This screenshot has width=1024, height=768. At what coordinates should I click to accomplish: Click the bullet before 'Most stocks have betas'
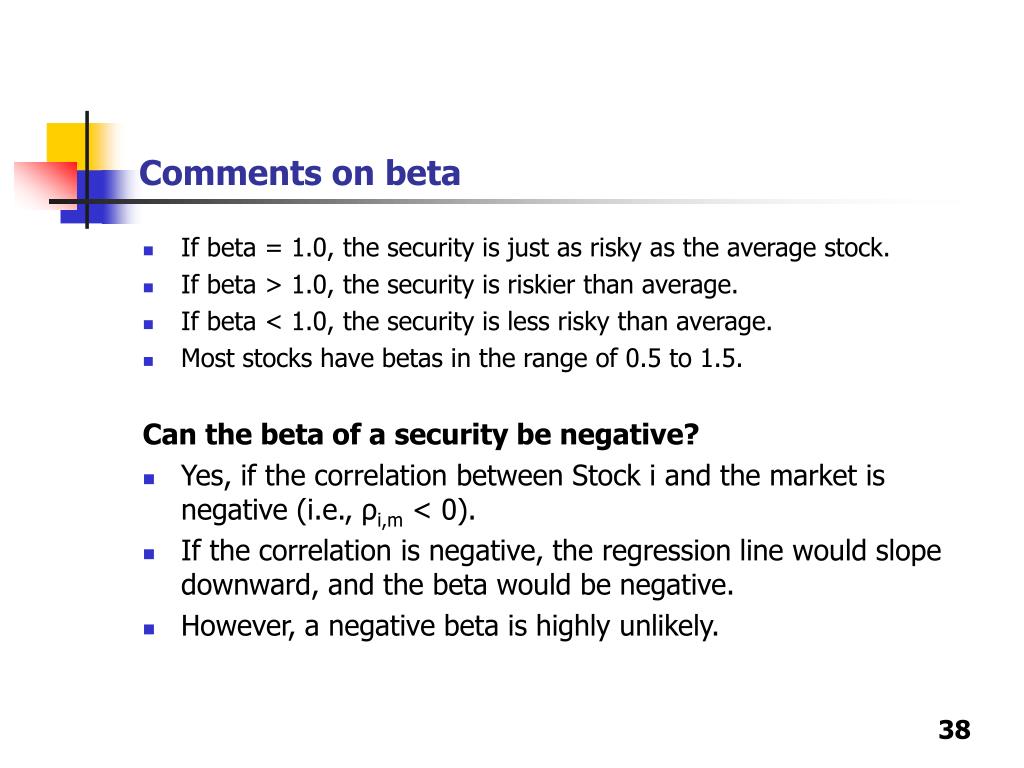point(149,361)
